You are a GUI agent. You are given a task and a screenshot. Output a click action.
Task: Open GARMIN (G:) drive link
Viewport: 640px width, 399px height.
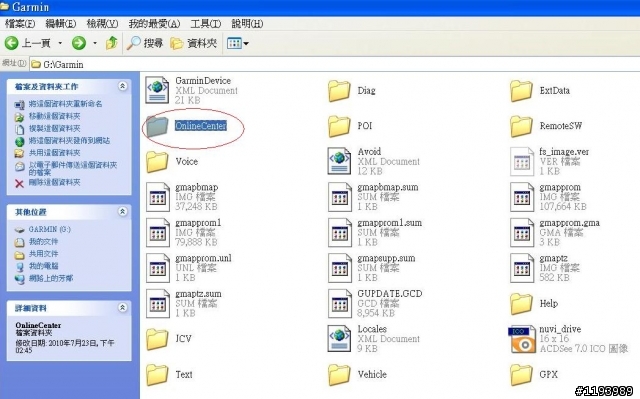(x=49, y=229)
